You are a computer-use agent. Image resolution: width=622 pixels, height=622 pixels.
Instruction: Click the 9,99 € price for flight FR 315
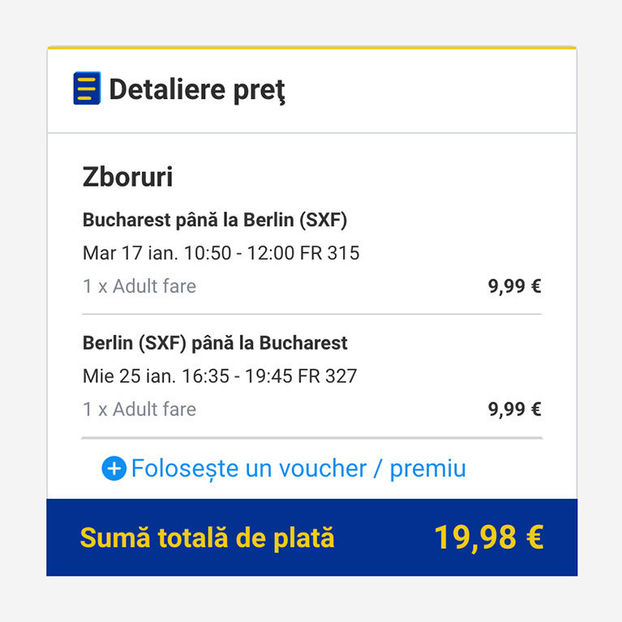tap(514, 287)
